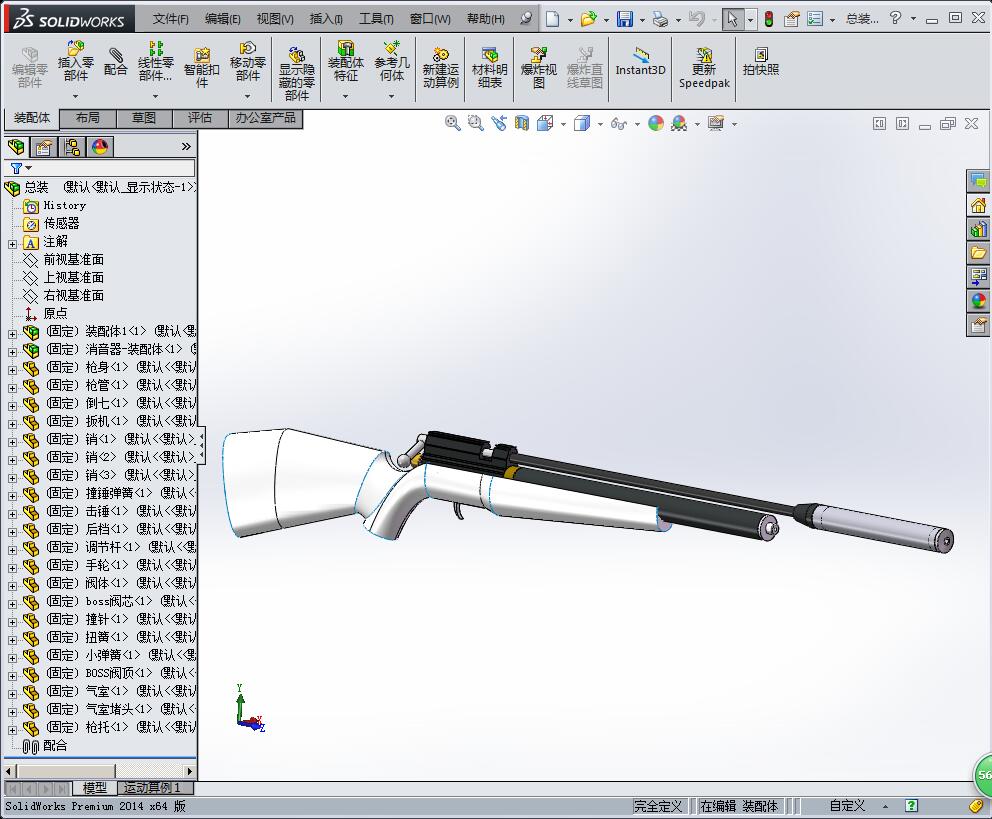
Task: Select the Mate (配合) paperclip tool
Action: click(115, 62)
